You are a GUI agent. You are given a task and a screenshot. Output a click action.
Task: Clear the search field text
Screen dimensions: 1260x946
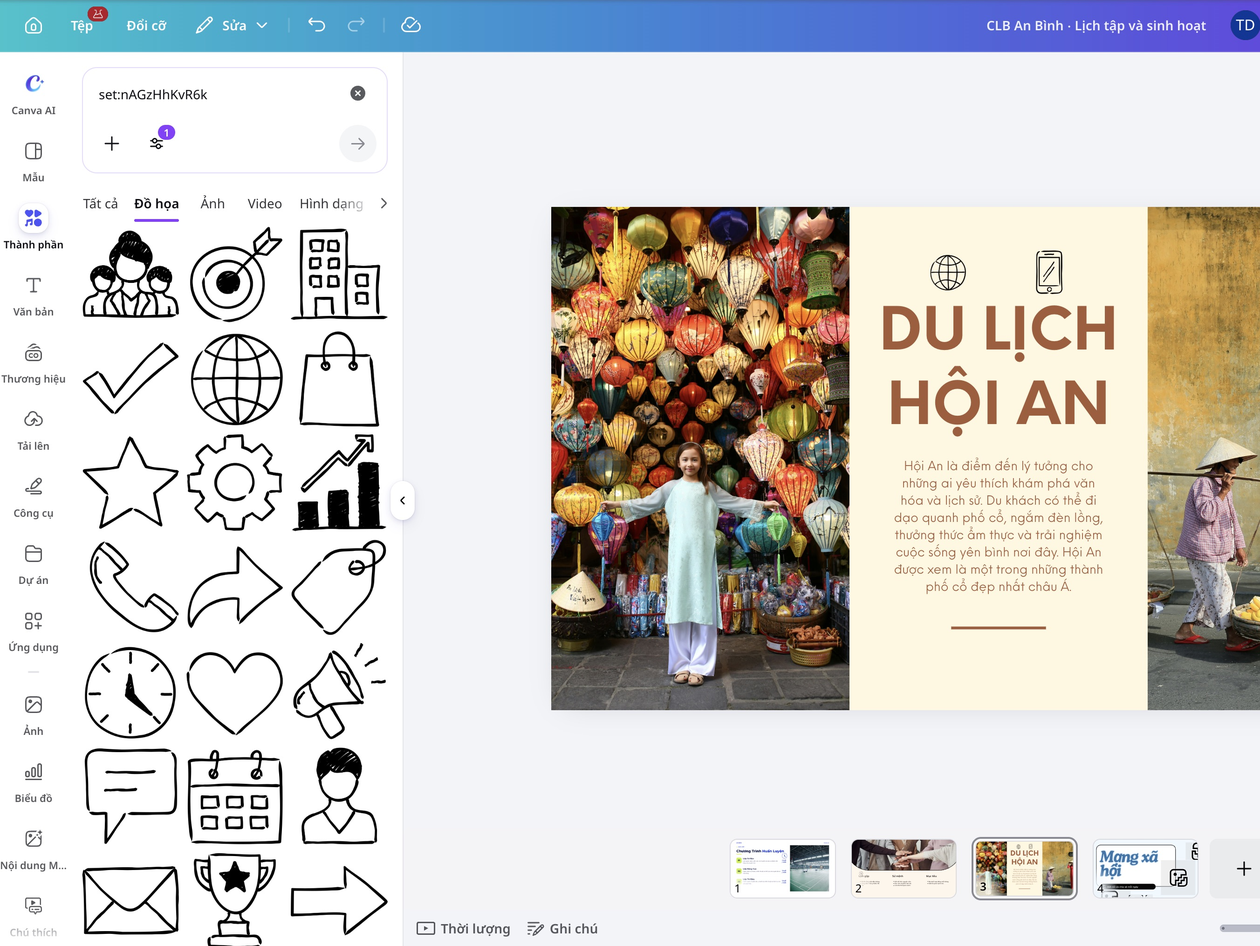click(x=358, y=94)
